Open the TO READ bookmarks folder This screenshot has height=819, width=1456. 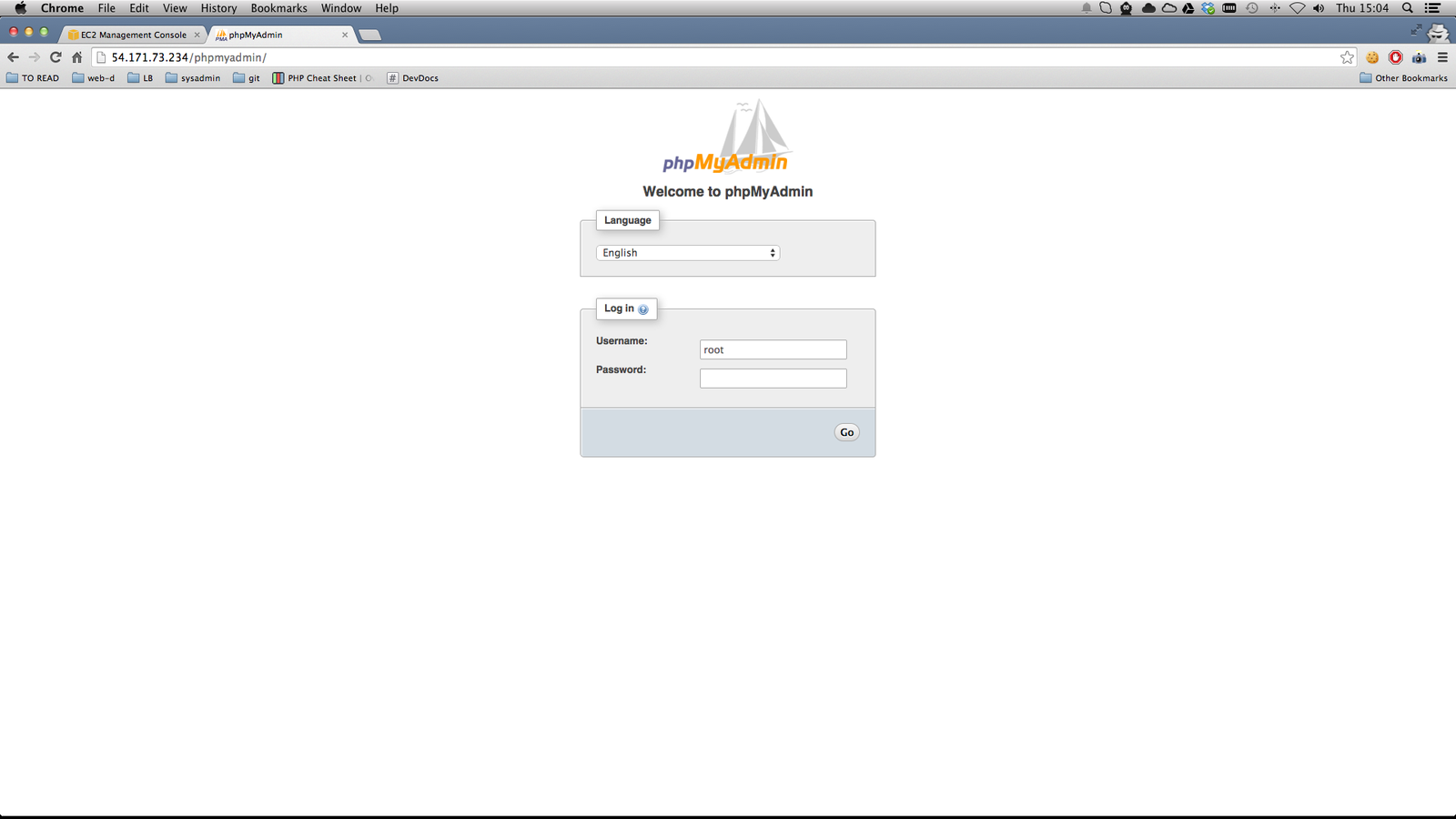click(33, 78)
